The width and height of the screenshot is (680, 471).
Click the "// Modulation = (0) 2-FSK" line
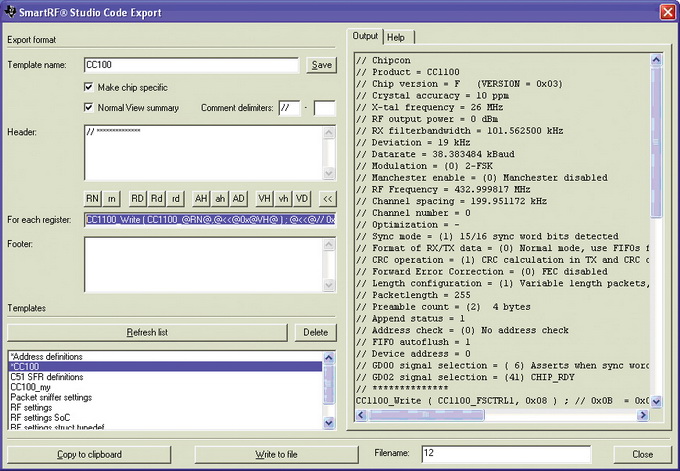pyautogui.click(x=425, y=166)
